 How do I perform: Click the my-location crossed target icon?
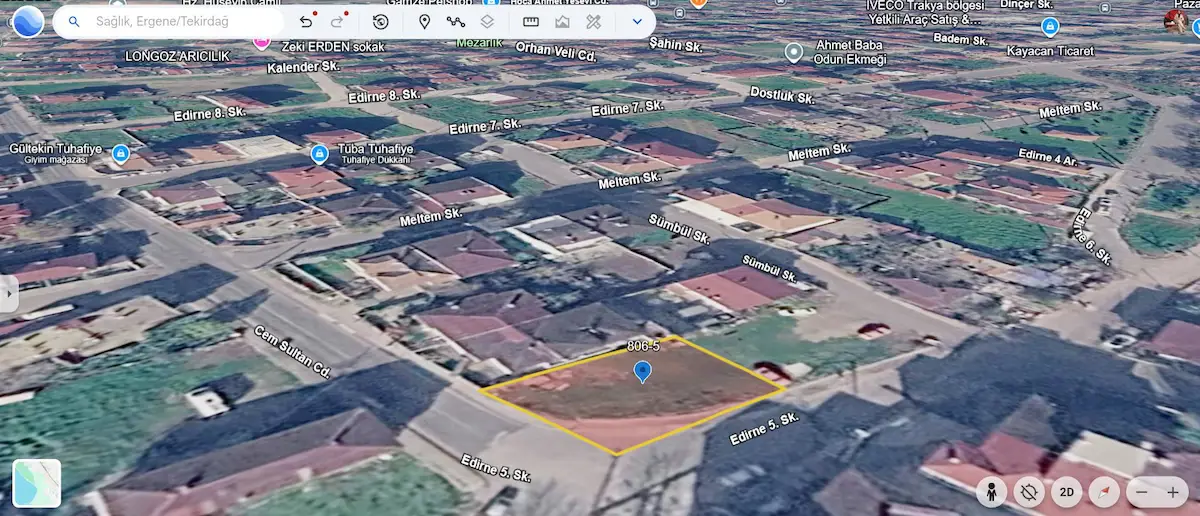[1028, 491]
